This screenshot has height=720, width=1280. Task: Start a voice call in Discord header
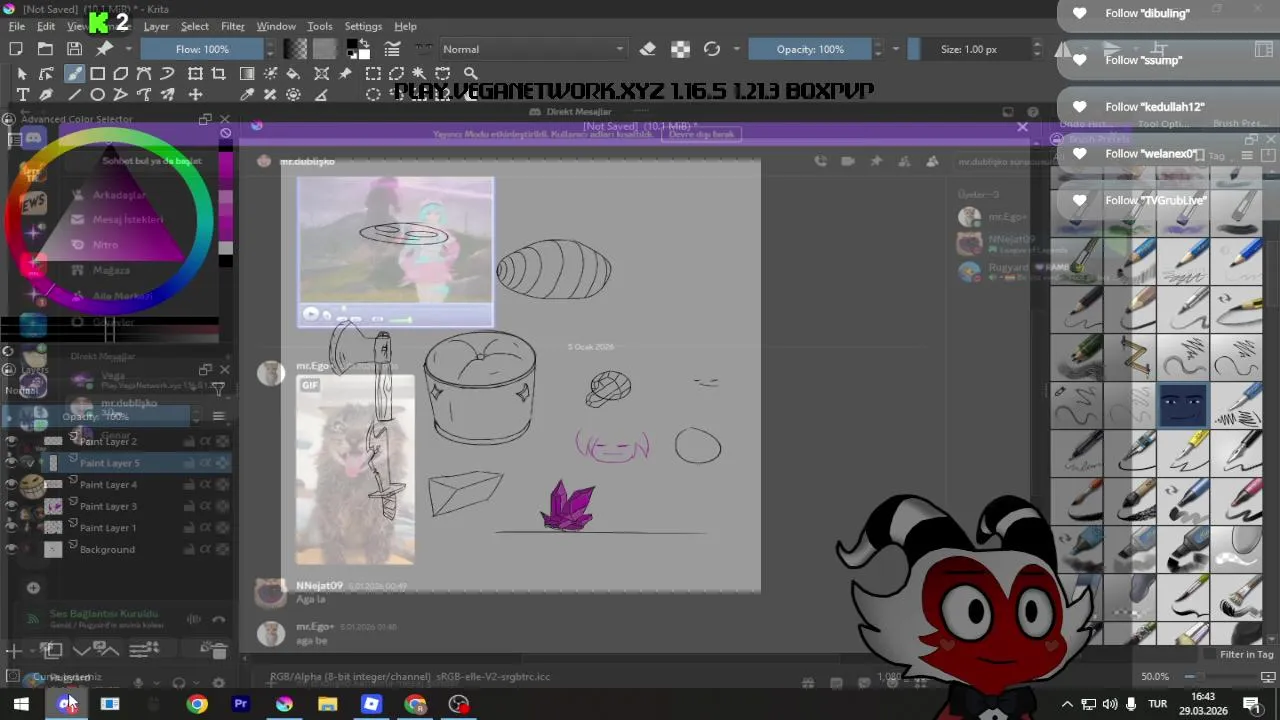820,161
